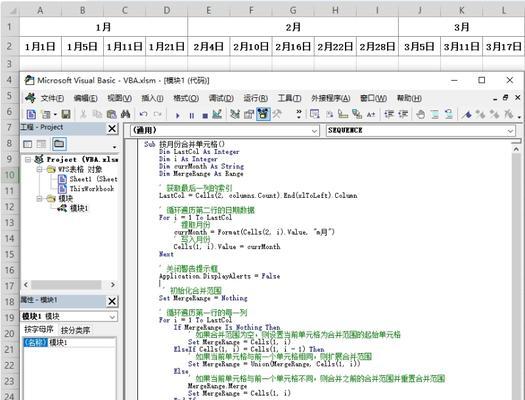Click the View Code icon in Project panel
525x400 pixels.
tap(27, 144)
